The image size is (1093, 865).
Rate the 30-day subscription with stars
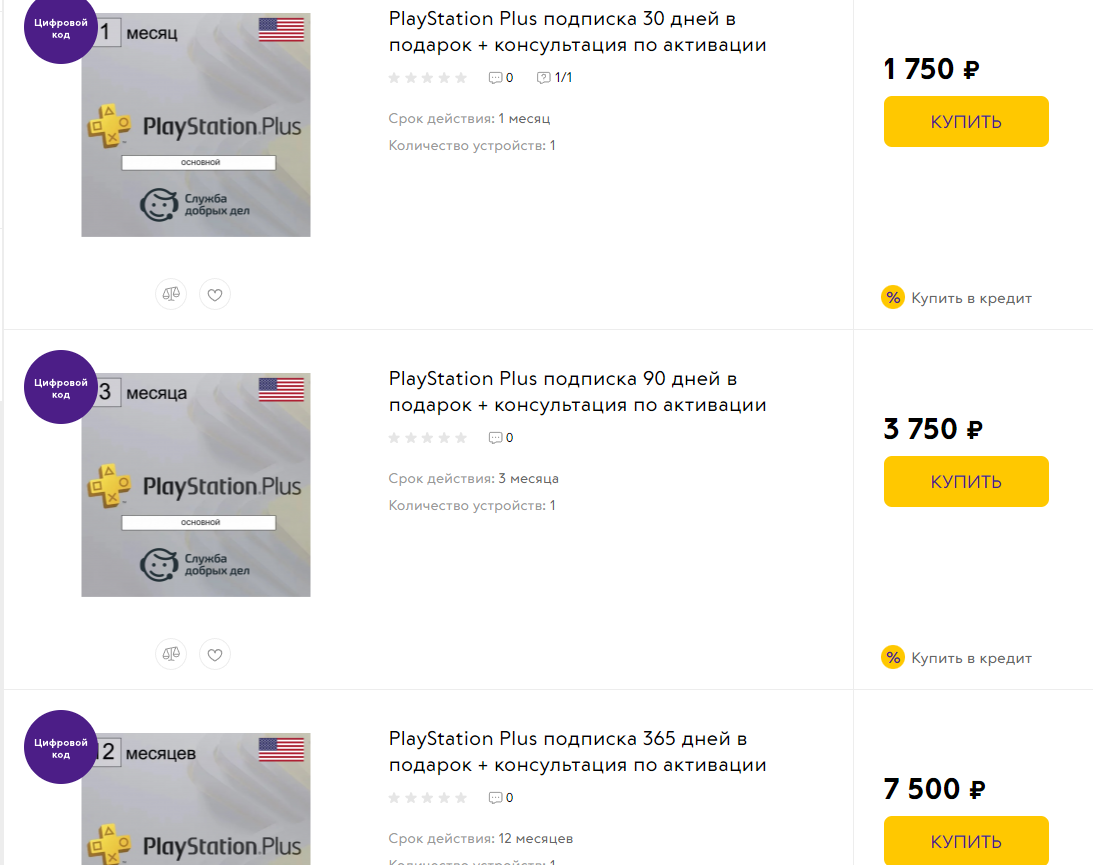coord(428,77)
